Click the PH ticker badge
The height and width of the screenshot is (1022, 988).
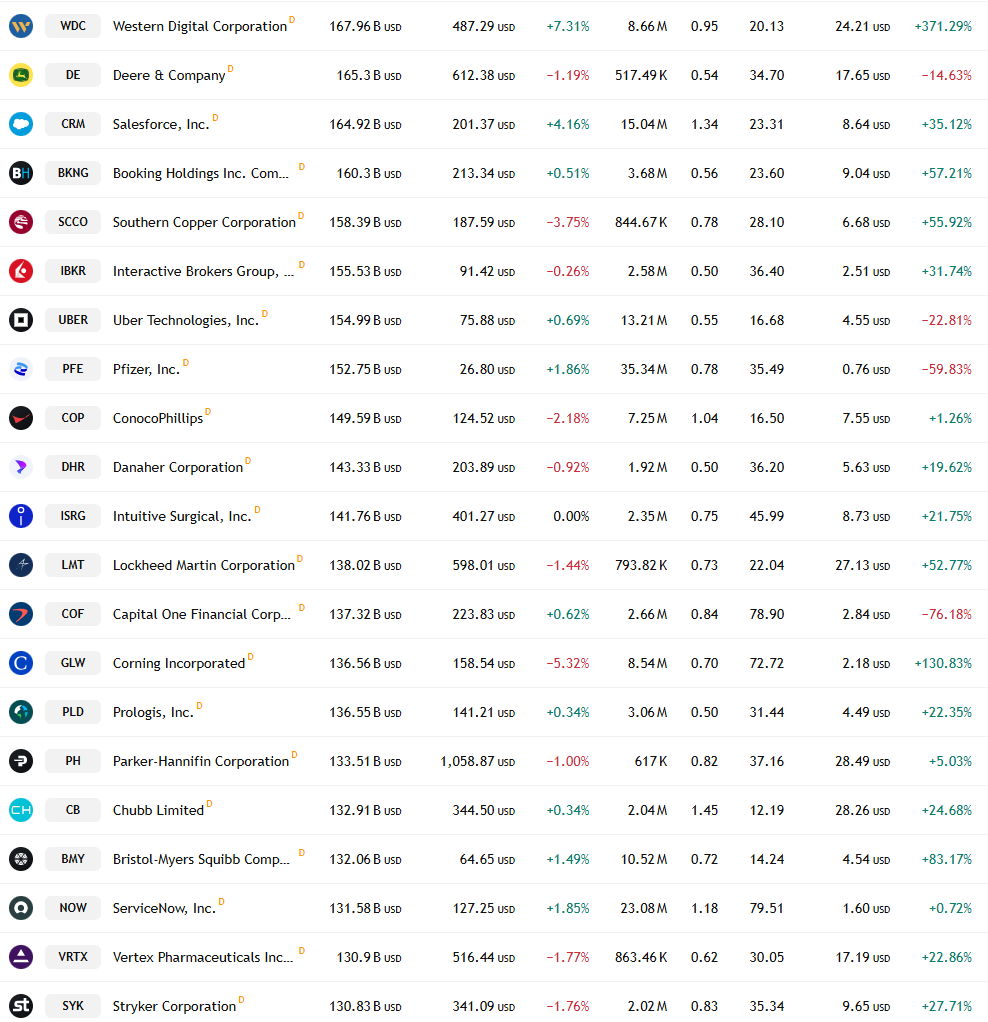pyautogui.click(x=73, y=761)
